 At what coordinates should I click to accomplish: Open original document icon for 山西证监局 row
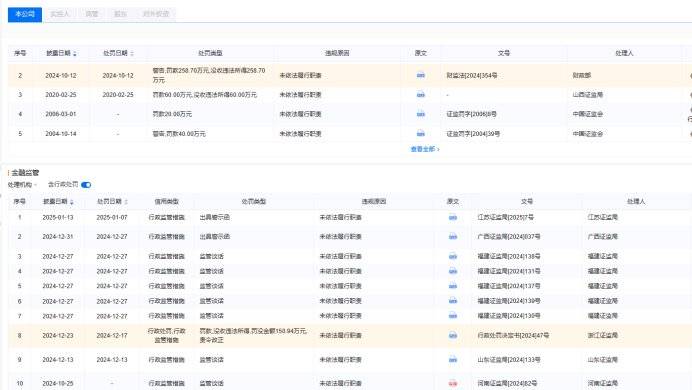coord(421,94)
